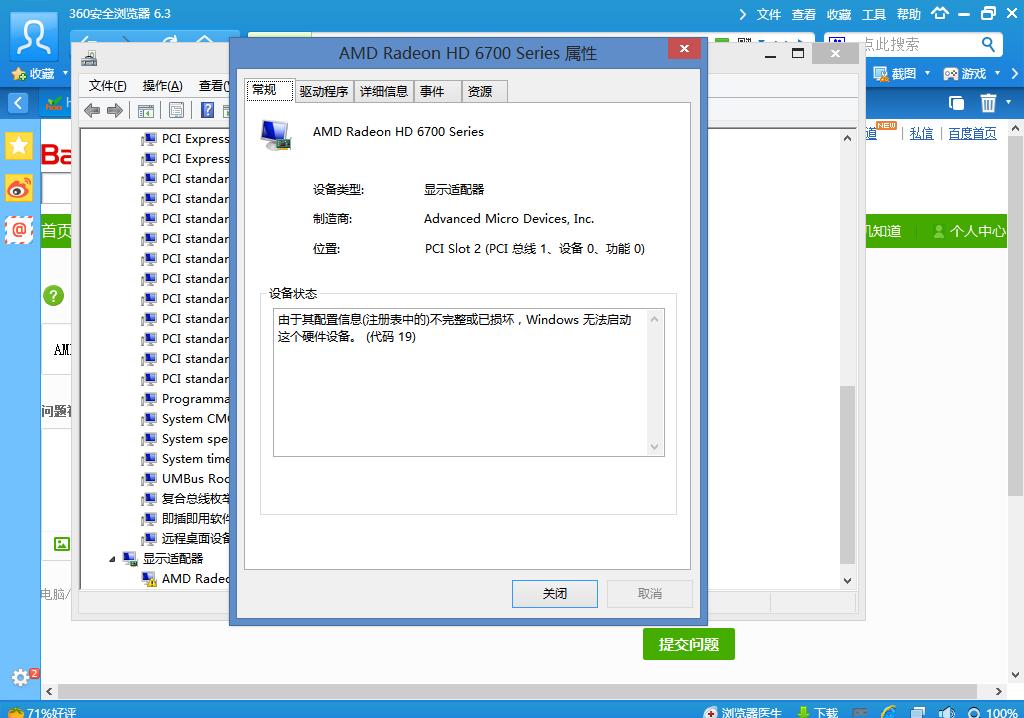The width and height of the screenshot is (1024, 718).
Task: Switch to the 驱动程序 tab
Action: pyautogui.click(x=322, y=90)
